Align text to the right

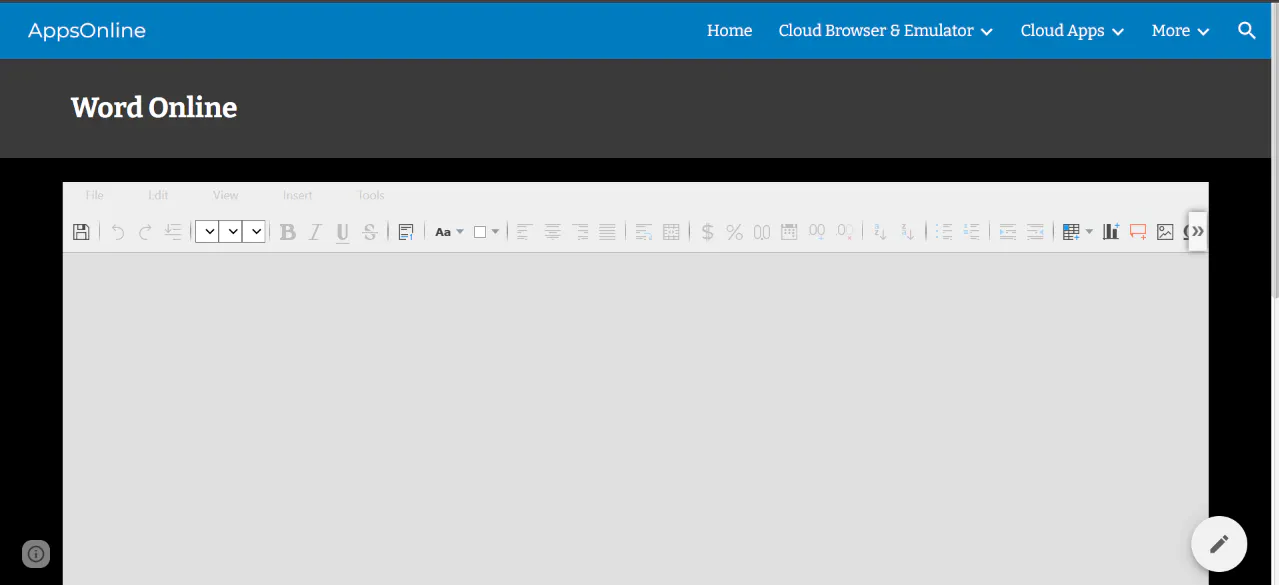(580, 232)
